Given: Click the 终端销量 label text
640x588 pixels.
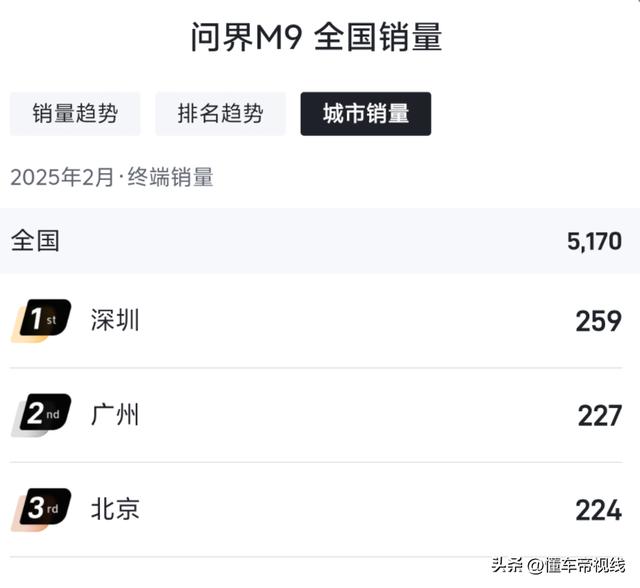Looking at the screenshot, I should [171, 178].
